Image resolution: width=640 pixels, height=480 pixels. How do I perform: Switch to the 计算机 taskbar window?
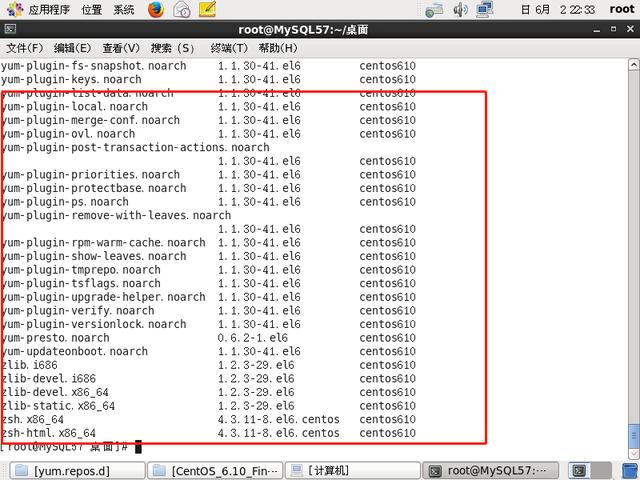(353, 471)
